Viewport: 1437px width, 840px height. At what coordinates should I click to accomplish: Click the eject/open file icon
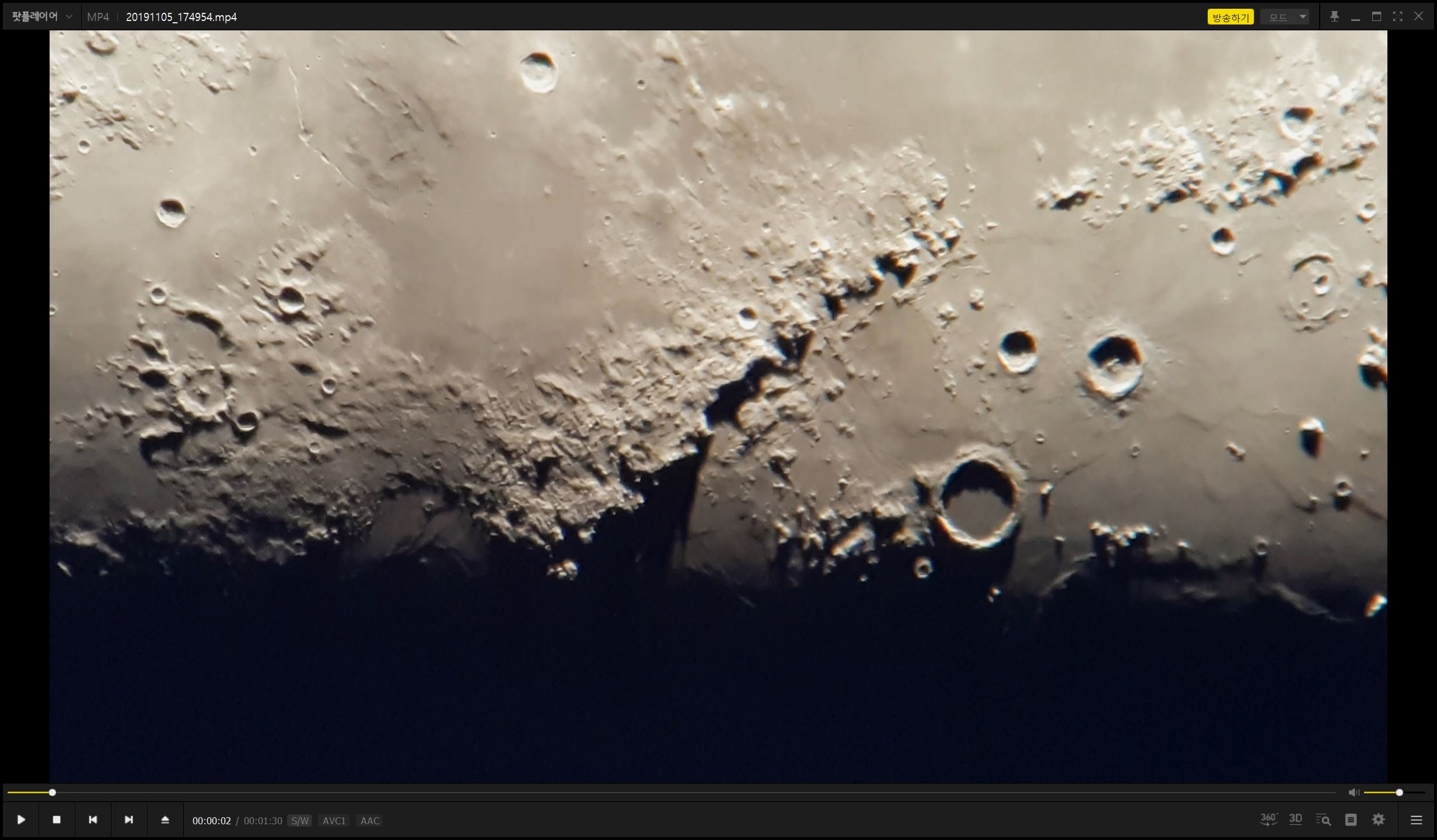[165, 820]
